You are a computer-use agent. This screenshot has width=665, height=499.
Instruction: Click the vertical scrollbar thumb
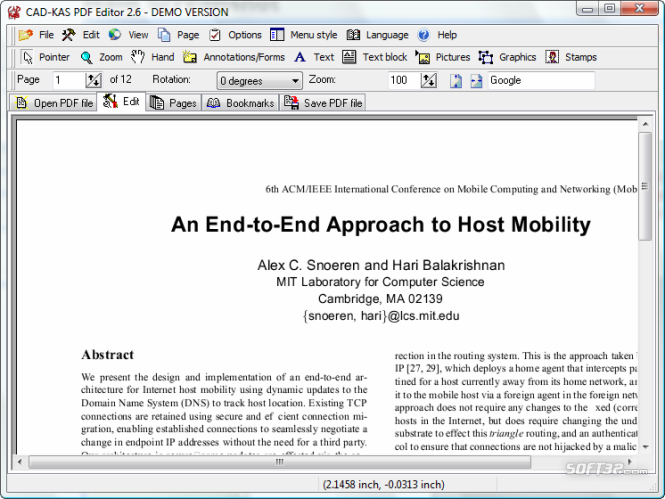645,187
